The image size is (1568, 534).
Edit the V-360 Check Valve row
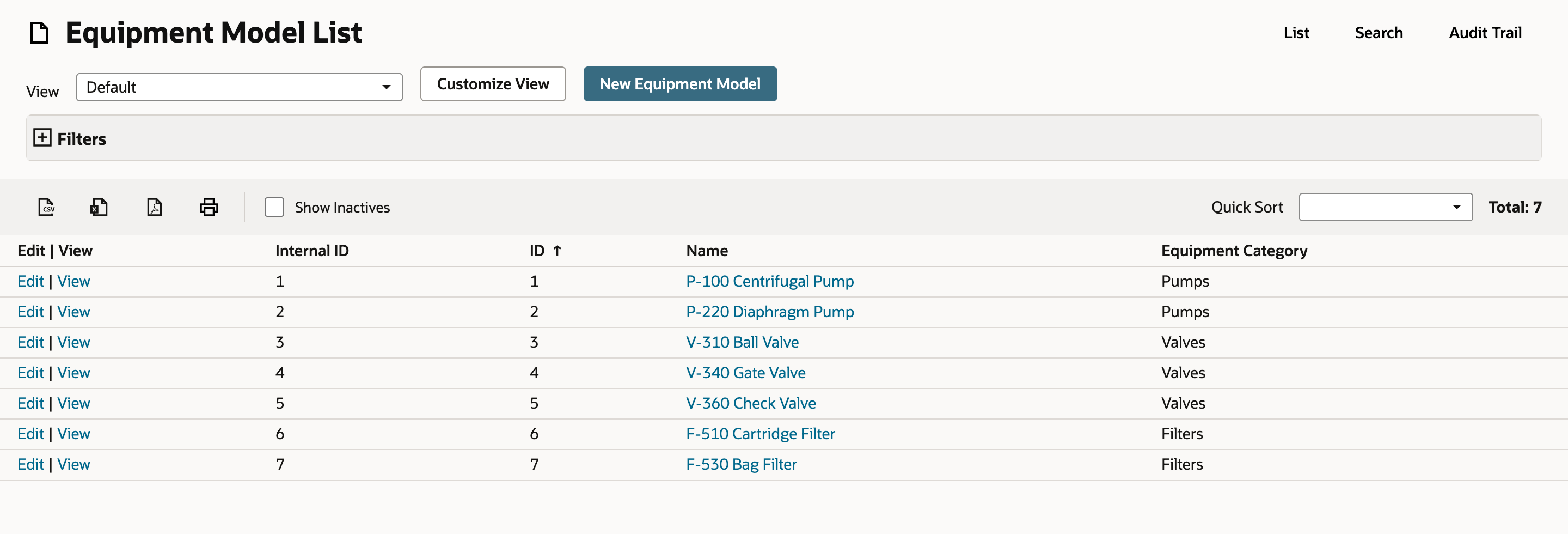(x=30, y=403)
